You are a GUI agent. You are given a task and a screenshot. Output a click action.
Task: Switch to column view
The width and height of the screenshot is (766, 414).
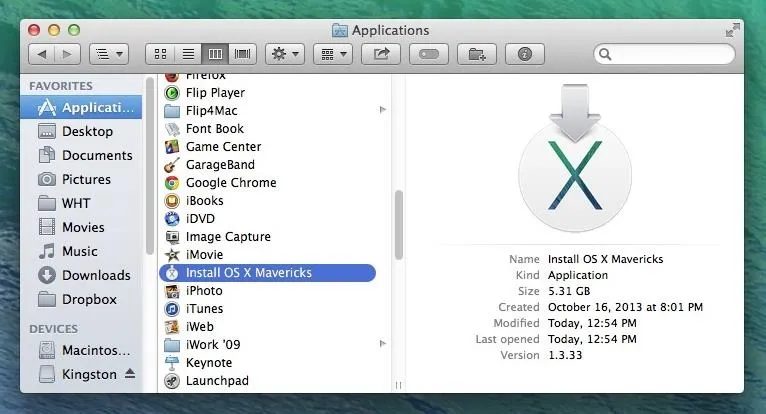coord(215,54)
